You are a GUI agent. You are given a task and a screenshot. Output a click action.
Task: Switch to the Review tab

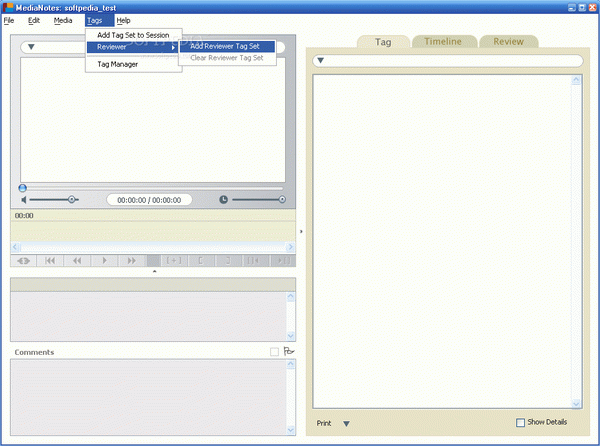pyautogui.click(x=508, y=42)
